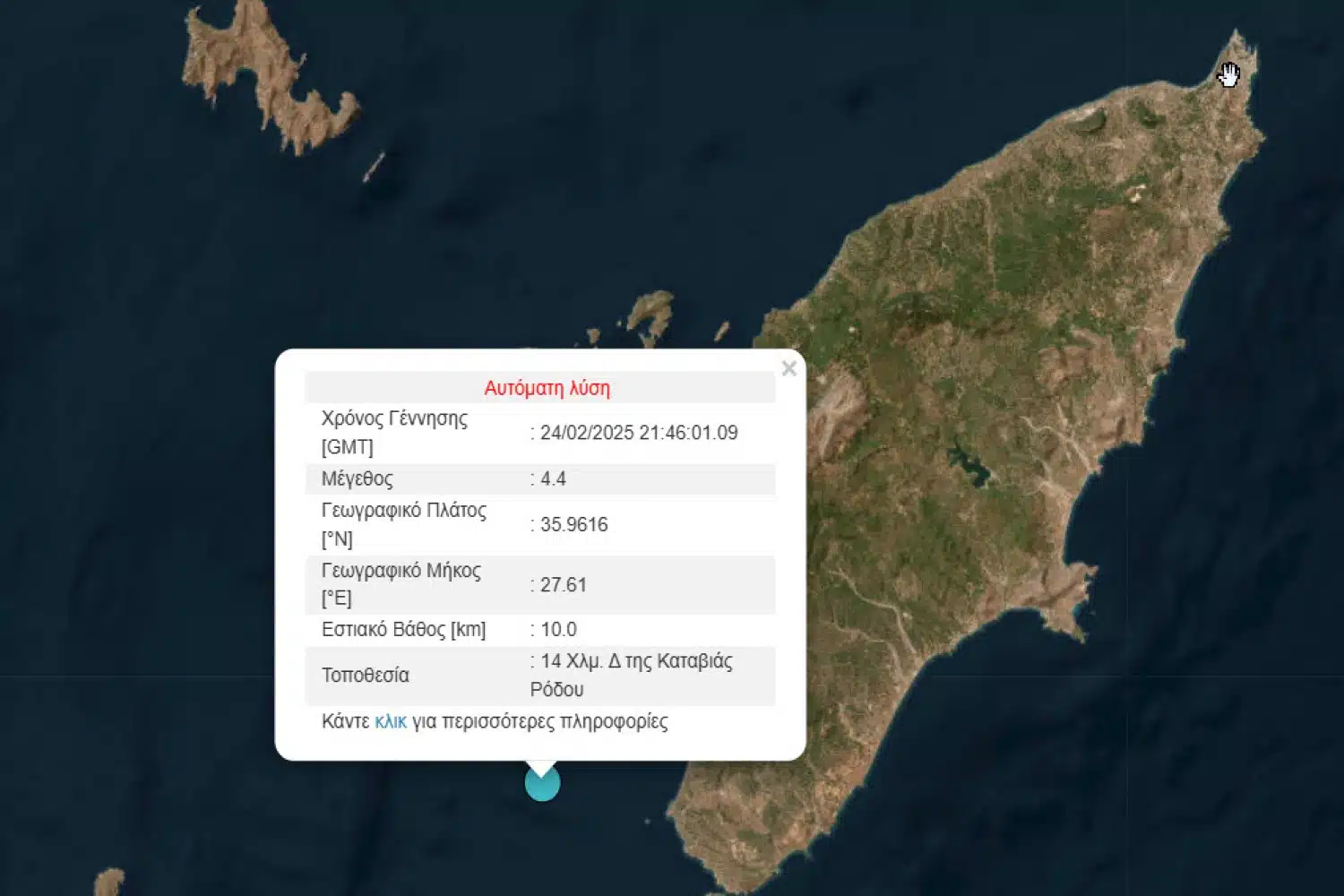Click the Γεωγραφικό Μήκος label
Screen dimensions: 1344x896
point(401,570)
